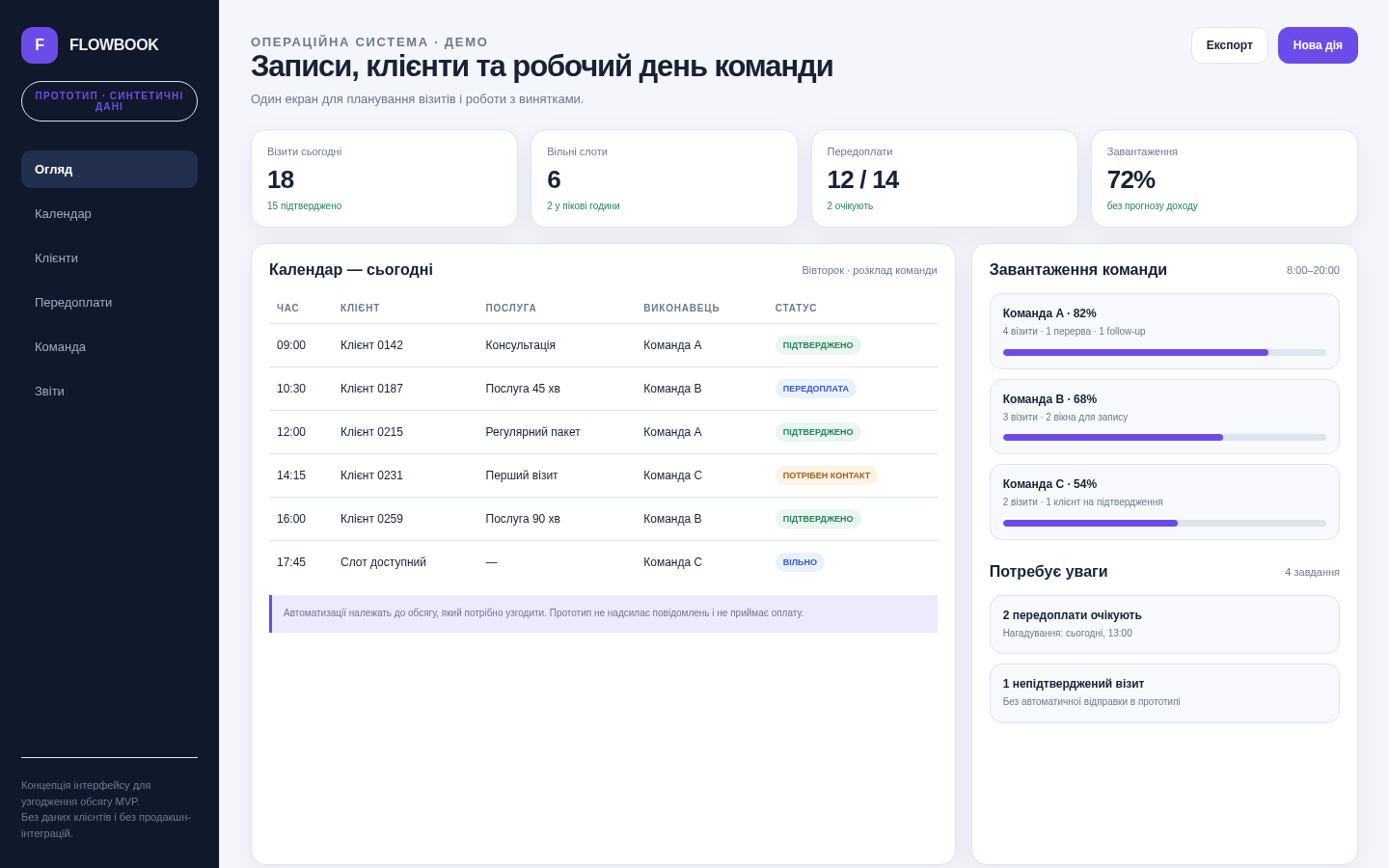Click the FLOWBOOK logo icon

(x=40, y=45)
